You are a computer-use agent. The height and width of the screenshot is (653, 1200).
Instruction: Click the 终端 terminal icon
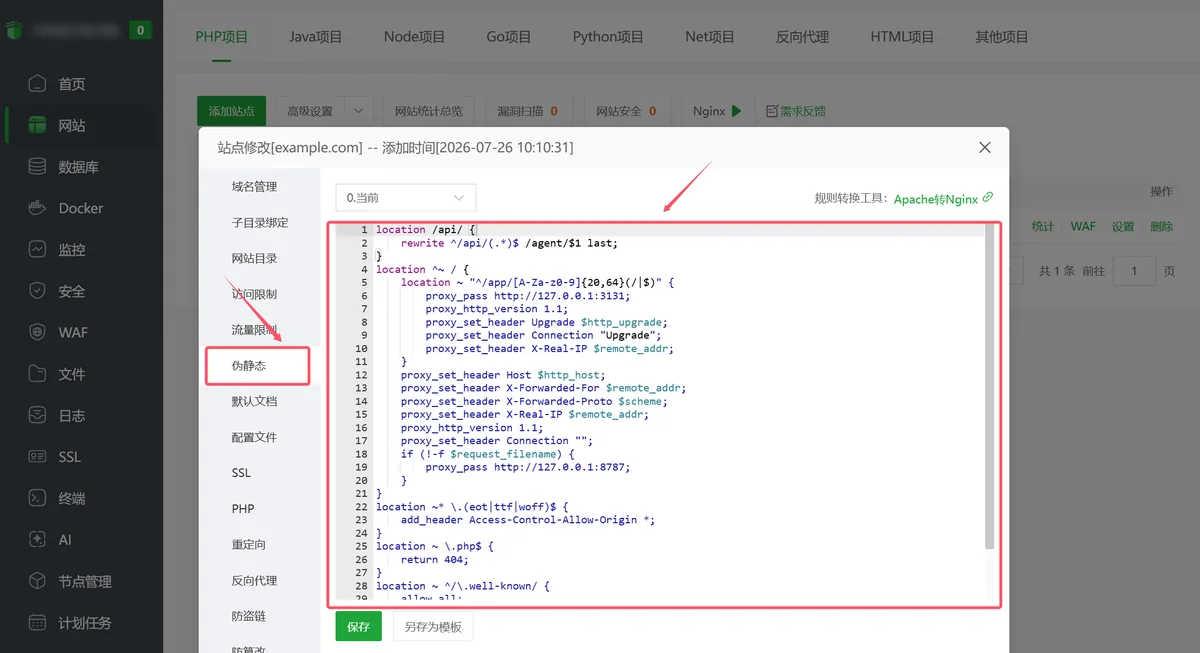tap(38, 498)
